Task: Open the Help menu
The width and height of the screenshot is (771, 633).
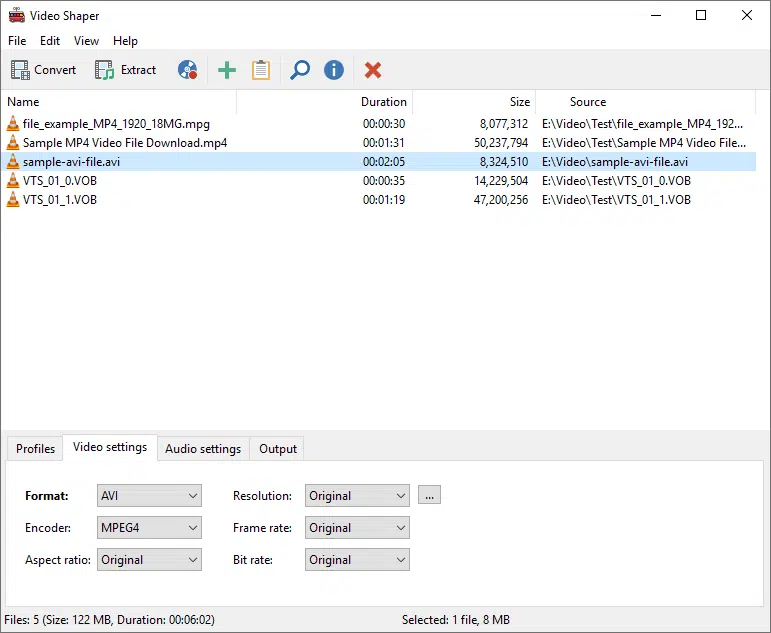Action: (125, 41)
